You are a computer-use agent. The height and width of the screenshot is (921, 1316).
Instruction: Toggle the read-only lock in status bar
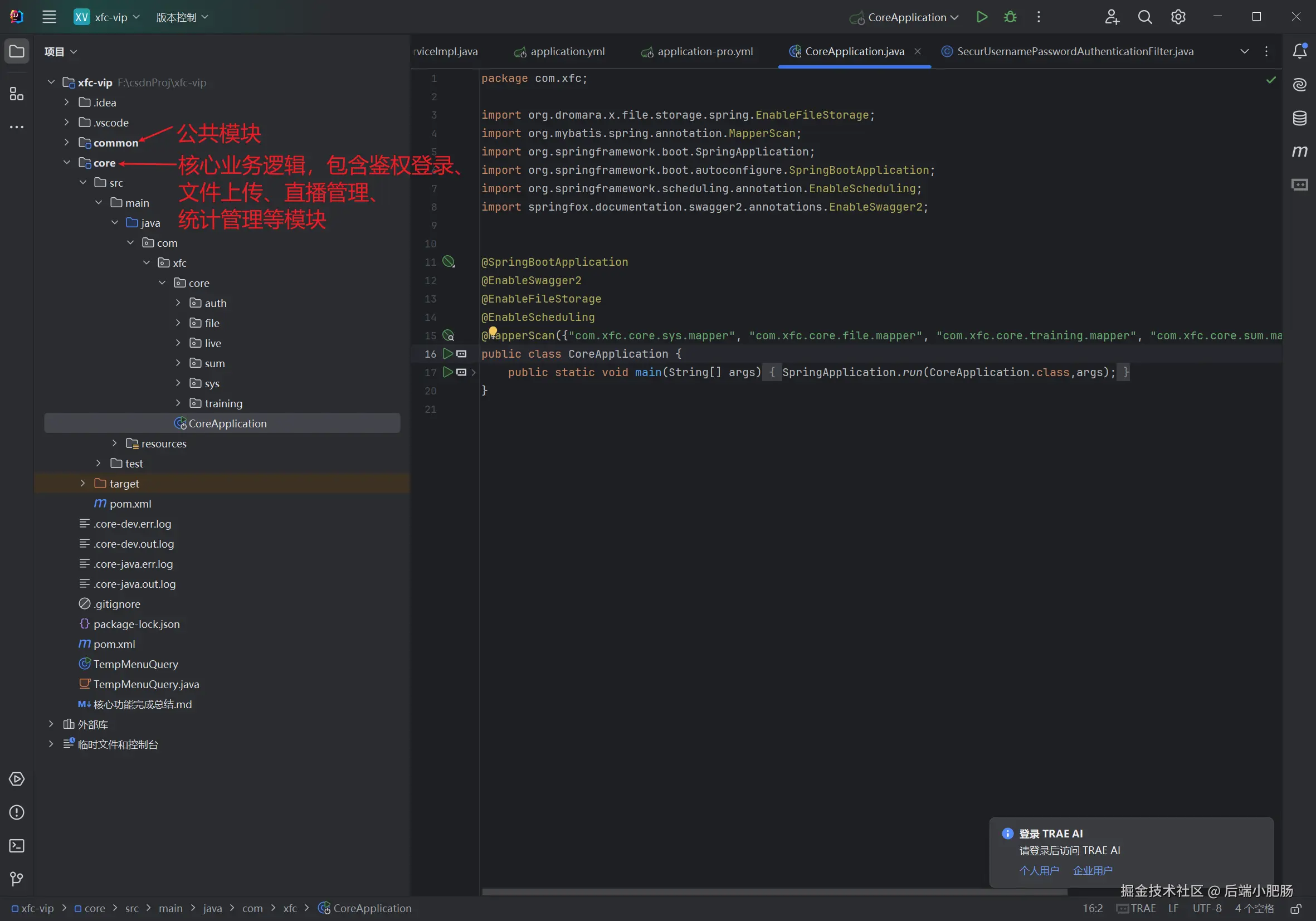pos(1295,908)
